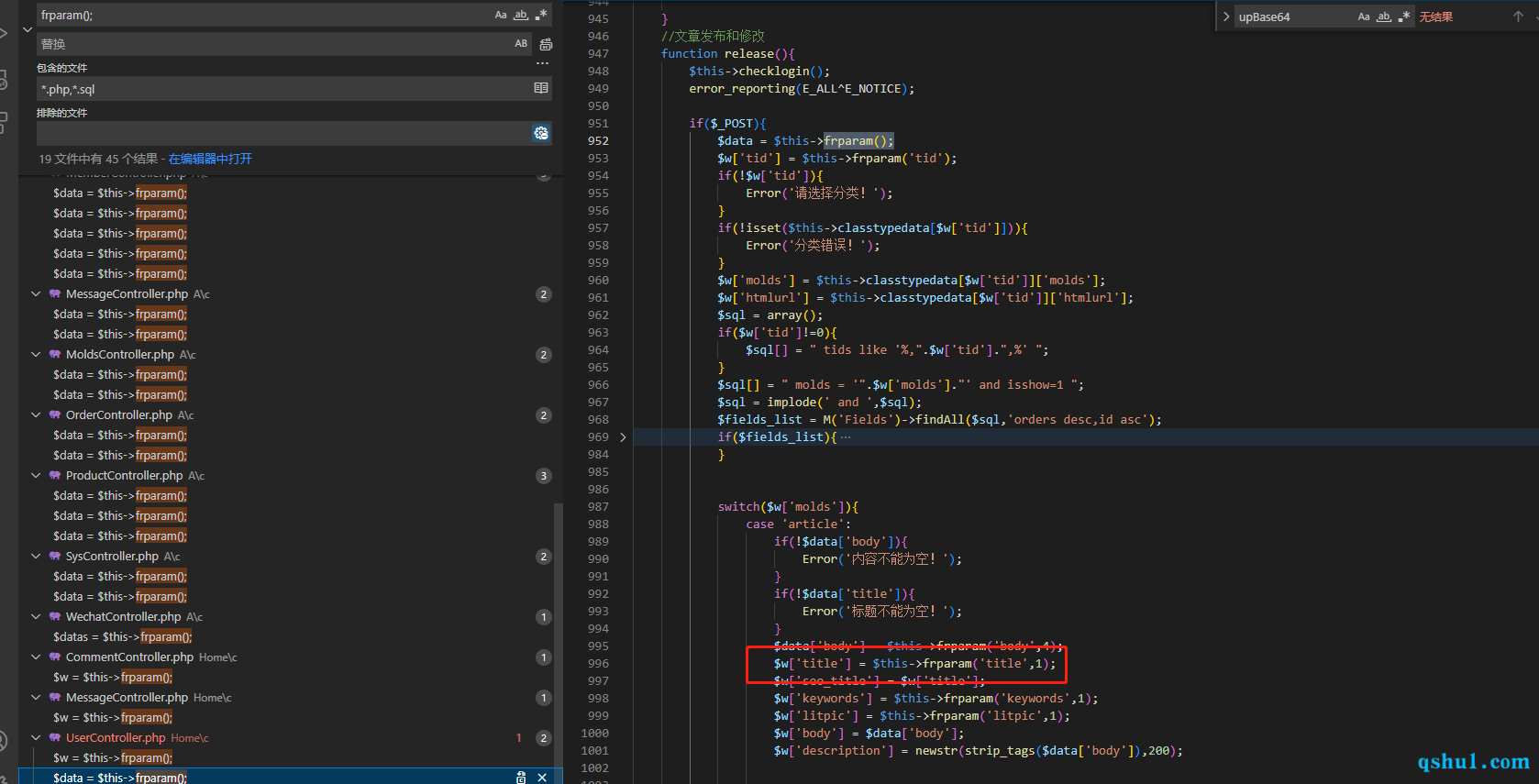Collapse SysController.php results group
Viewport: 1539px width, 784px height.
coord(36,557)
